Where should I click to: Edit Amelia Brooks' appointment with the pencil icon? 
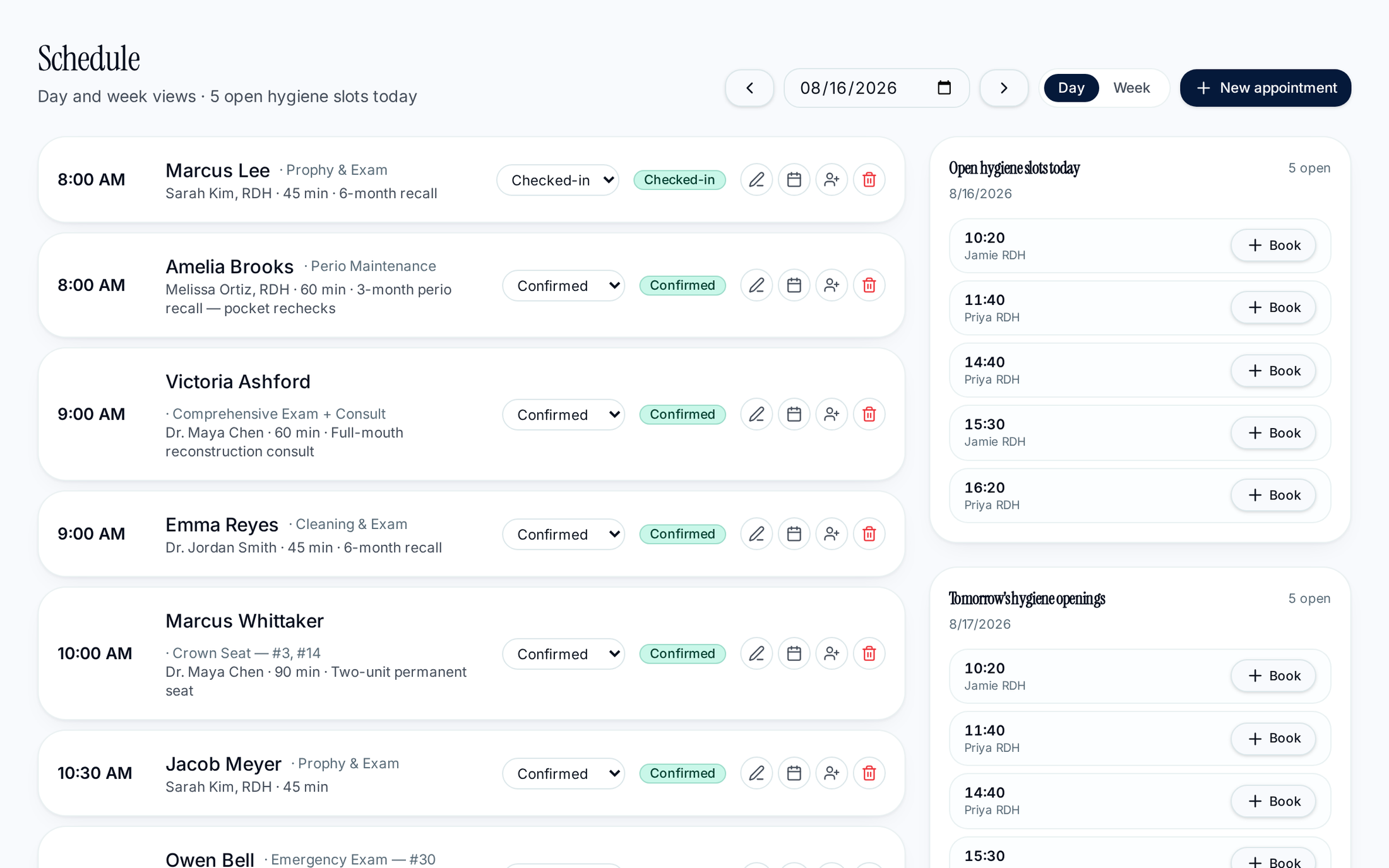(756, 285)
